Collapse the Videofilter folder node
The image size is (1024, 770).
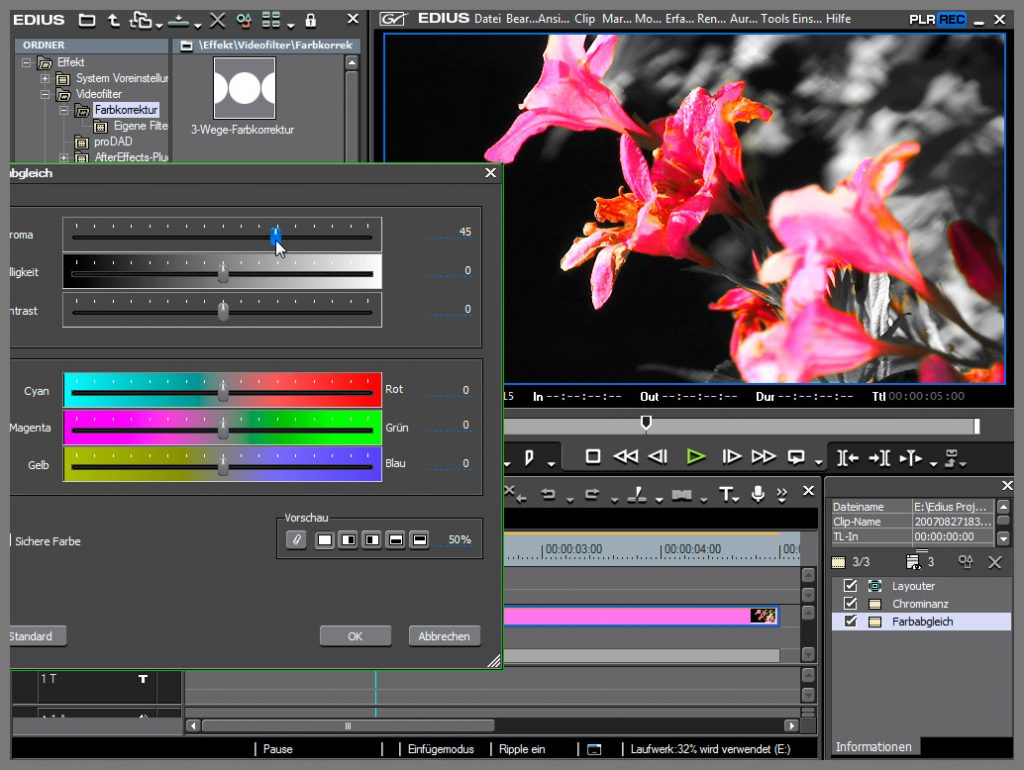coord(45,94)
